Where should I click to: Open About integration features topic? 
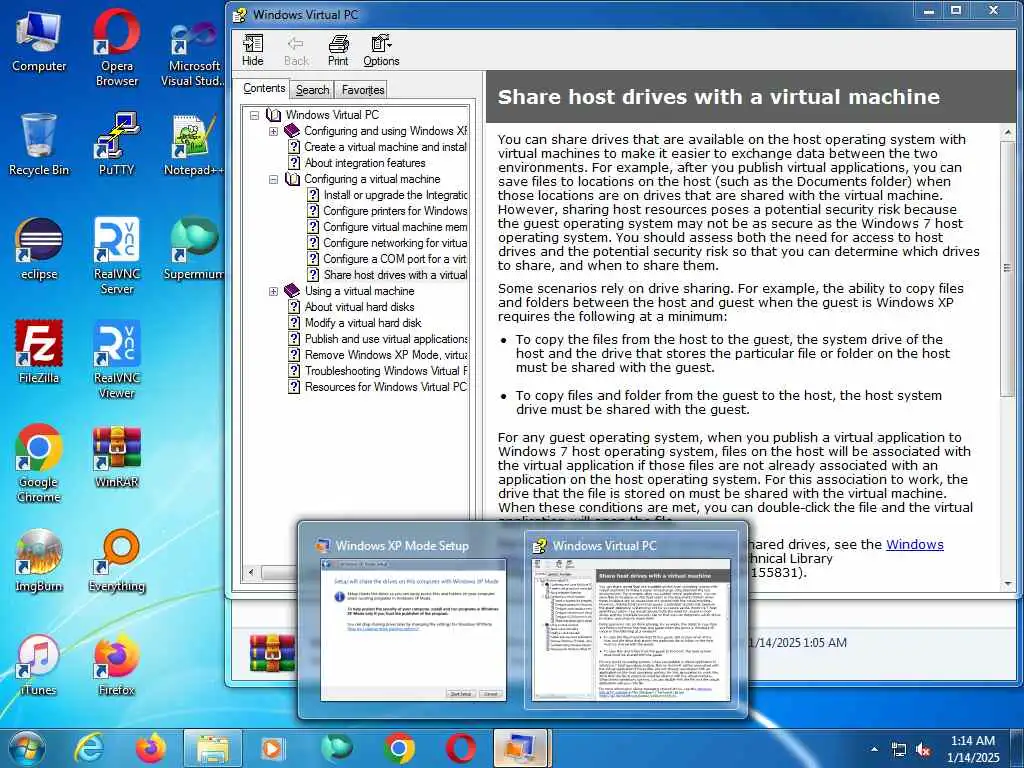coord(357,163)
